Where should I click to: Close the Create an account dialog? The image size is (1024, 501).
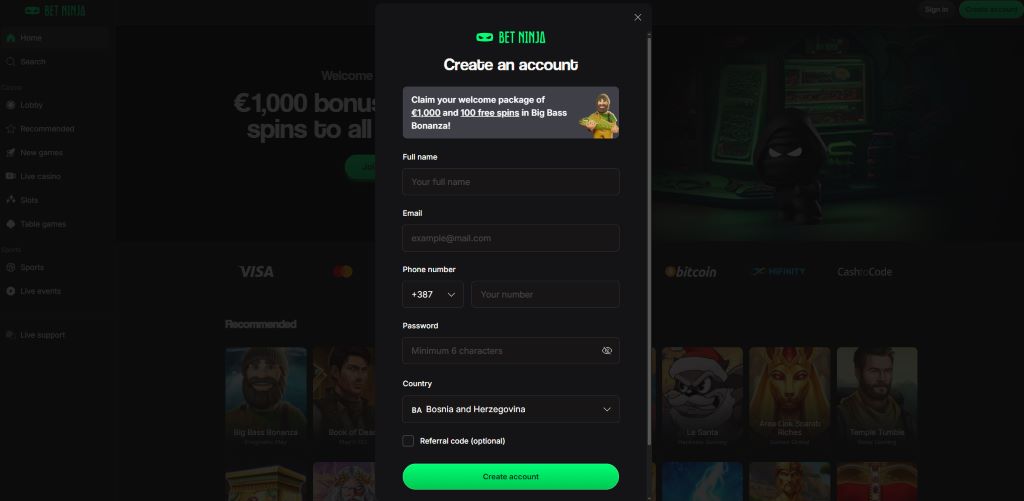tap(638, 18)
